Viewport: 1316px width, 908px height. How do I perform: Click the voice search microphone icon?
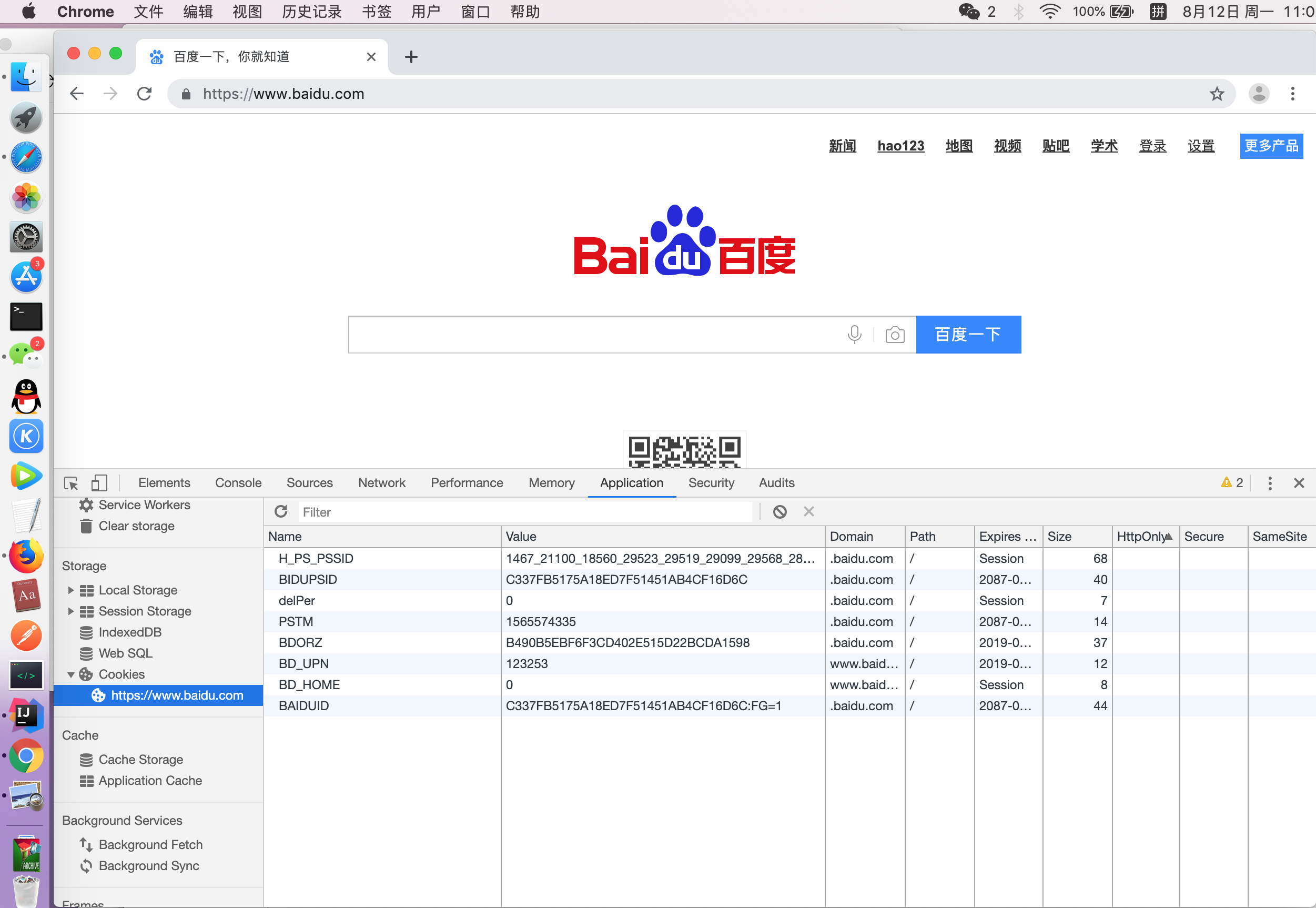[854, 335]
